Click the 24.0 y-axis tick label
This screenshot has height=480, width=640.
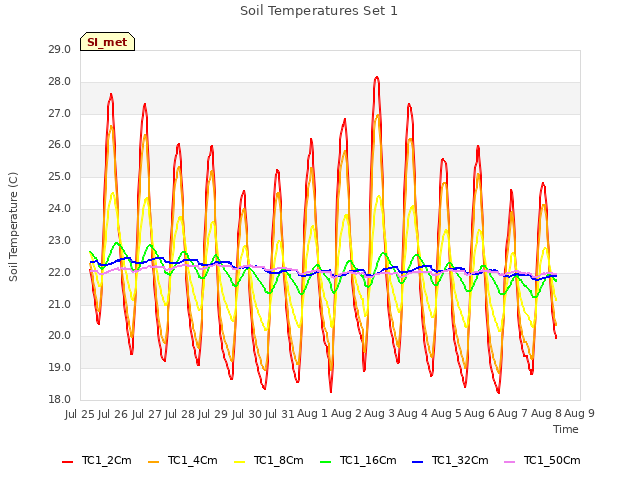(59, 209)
